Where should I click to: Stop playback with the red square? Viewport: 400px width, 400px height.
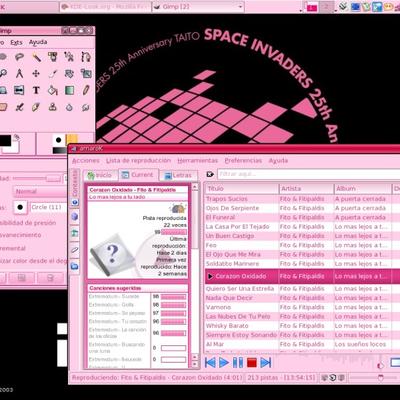click(252, 362)
